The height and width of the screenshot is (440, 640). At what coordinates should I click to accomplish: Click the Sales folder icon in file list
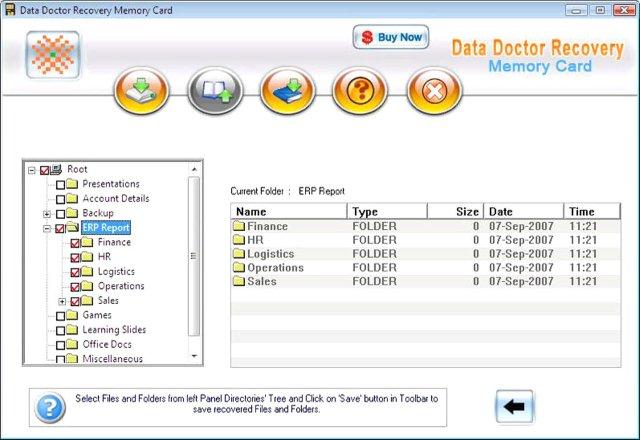pos(239,281)
